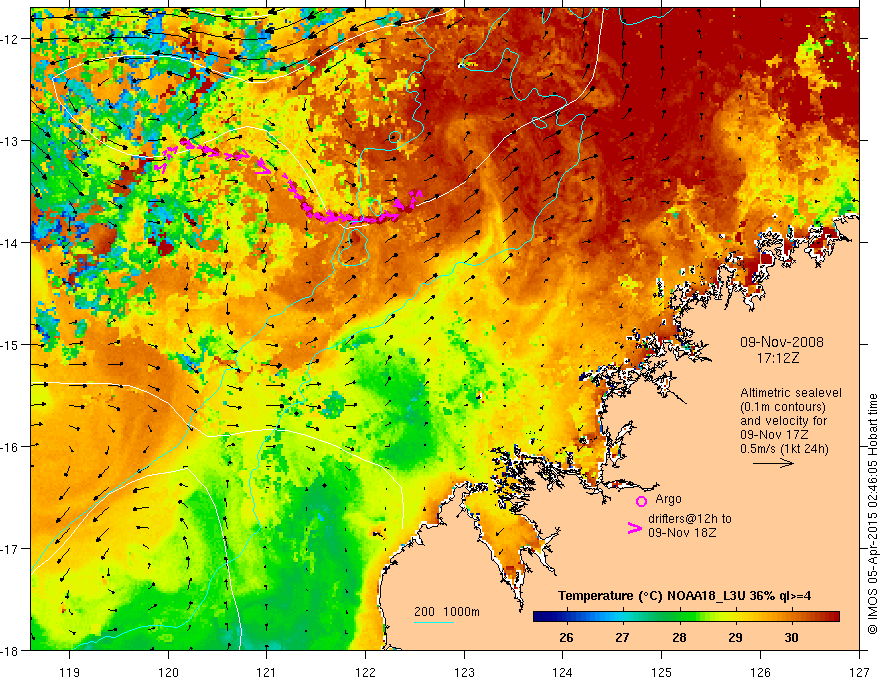The image size is (880, 680).
Task: Click the '(0.1m contours)' caption line
Action: (783, 407)
